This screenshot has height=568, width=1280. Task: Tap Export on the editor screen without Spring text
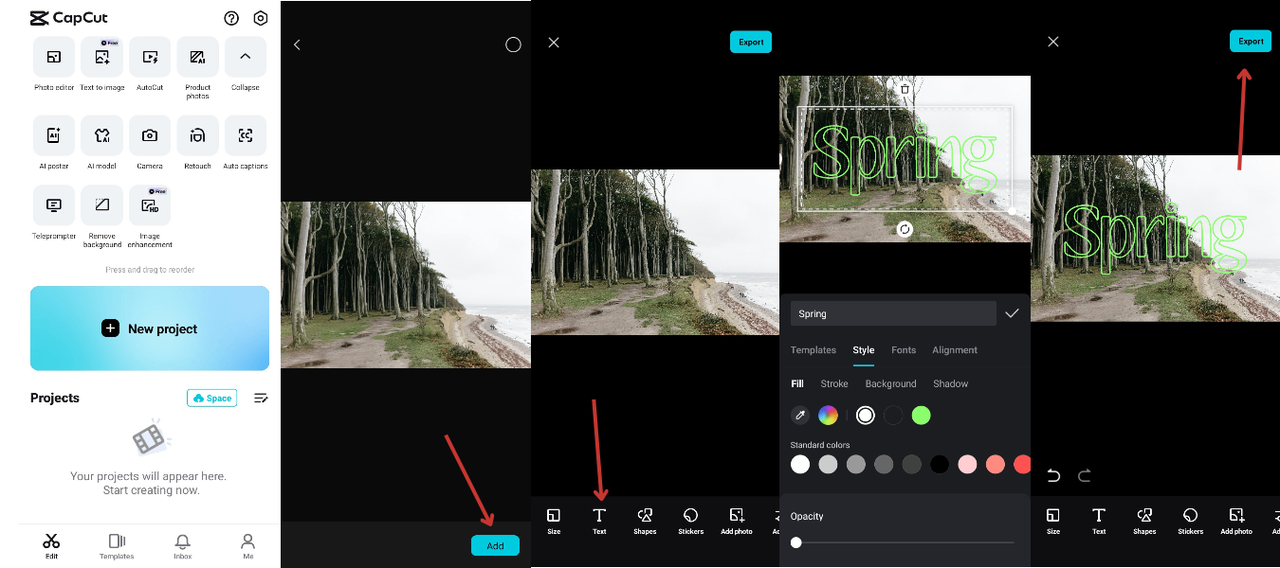[751, 42]
